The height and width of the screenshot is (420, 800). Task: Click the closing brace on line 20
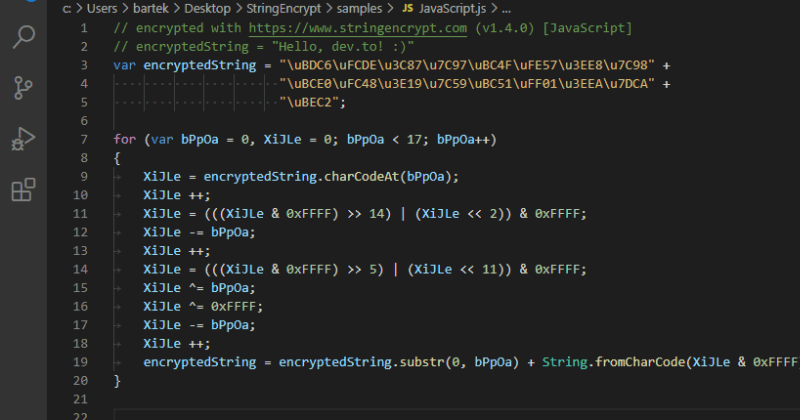117,380
